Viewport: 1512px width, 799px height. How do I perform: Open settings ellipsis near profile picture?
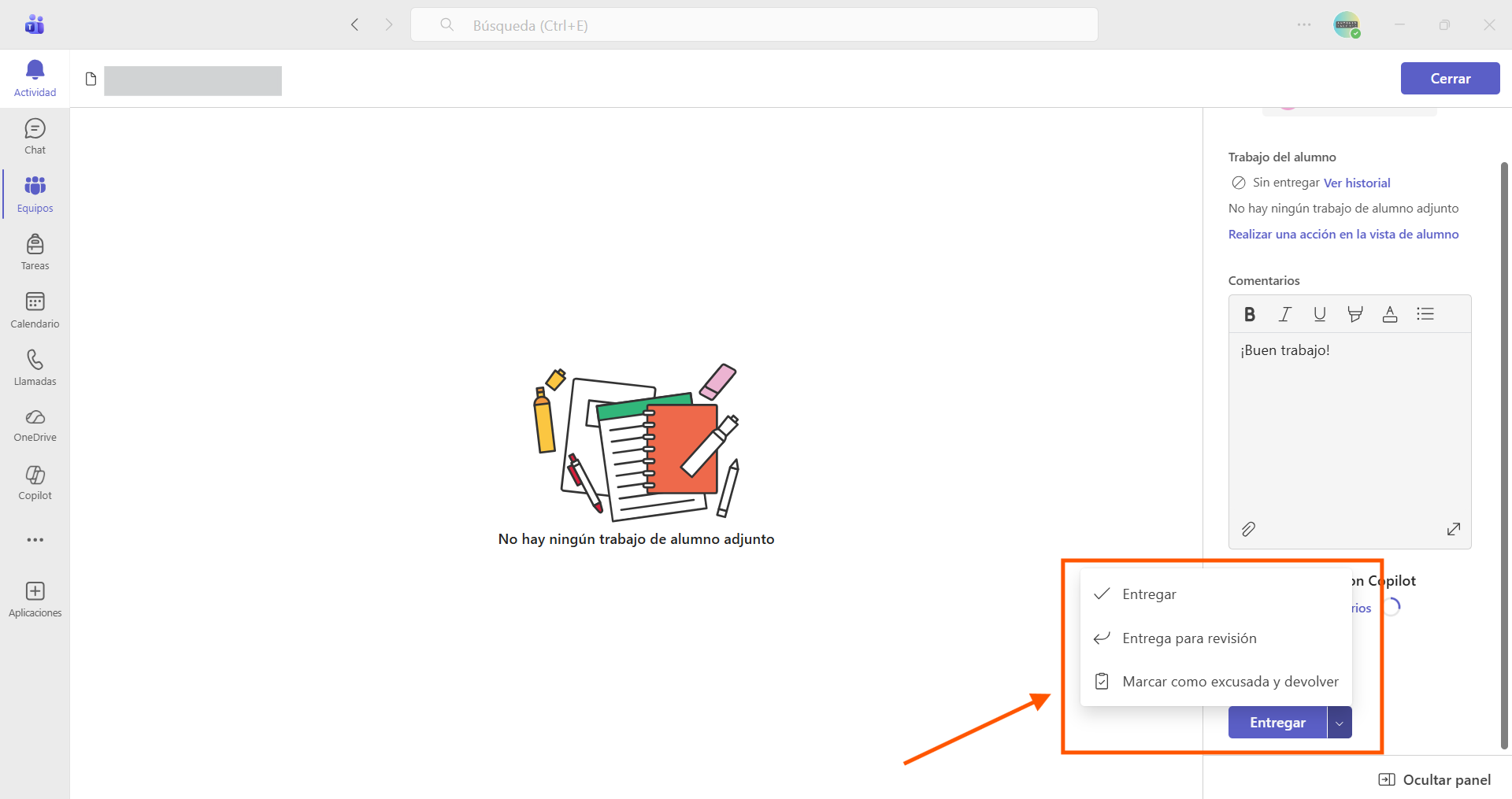[x=1304, y=25]
